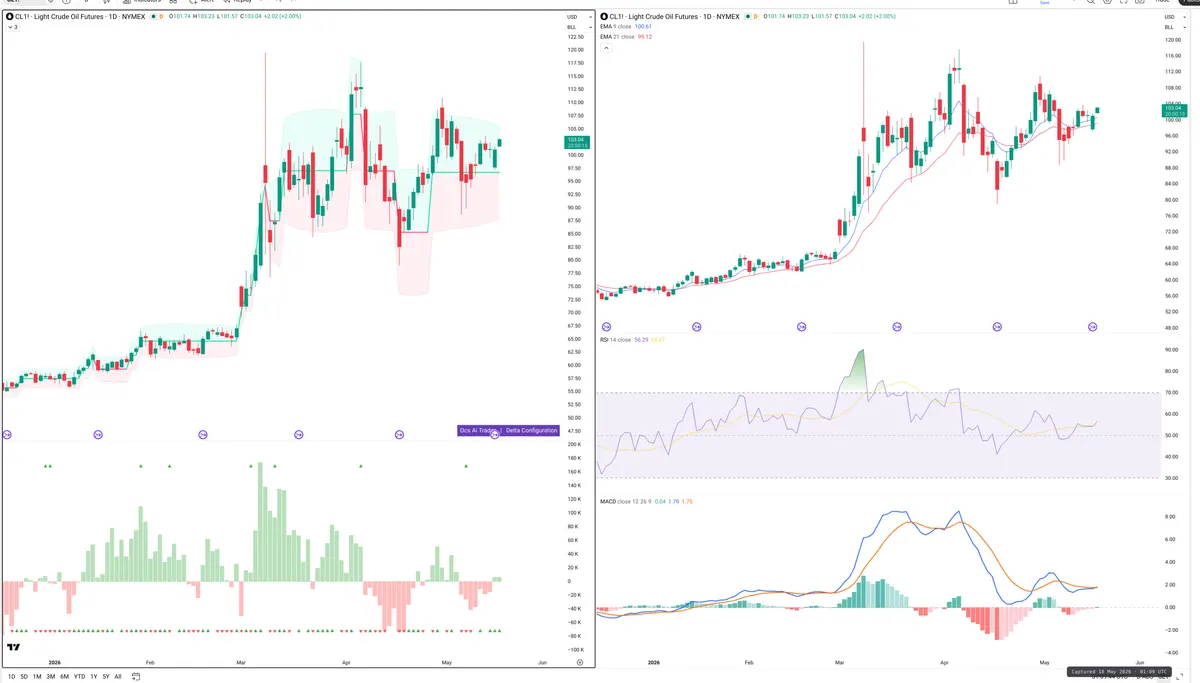Click the last event marker on right chart
This screenshot has width=1200, height=683.
(1092, 326)
